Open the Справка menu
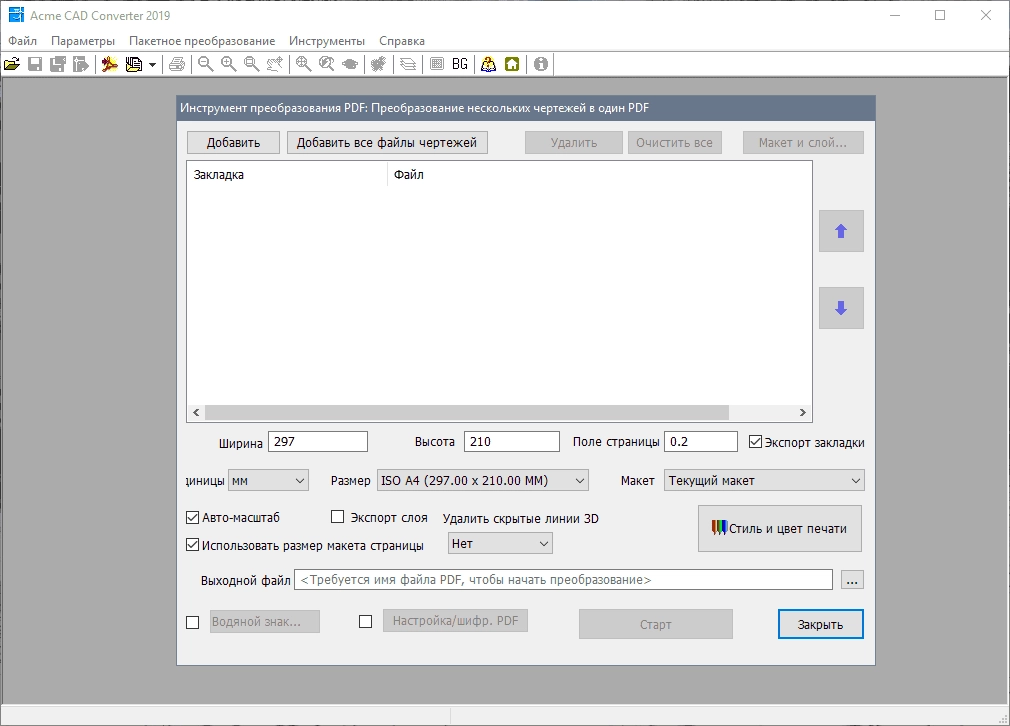 click(402, 41)
